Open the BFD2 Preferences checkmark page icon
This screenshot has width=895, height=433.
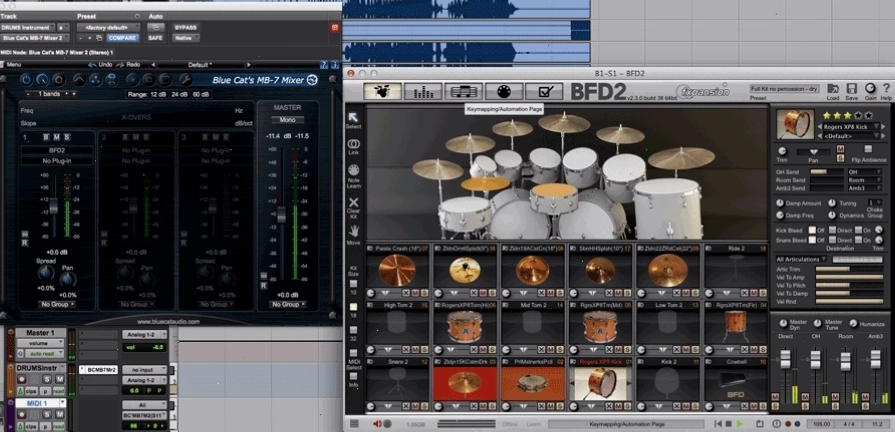(x=544, y=91)
